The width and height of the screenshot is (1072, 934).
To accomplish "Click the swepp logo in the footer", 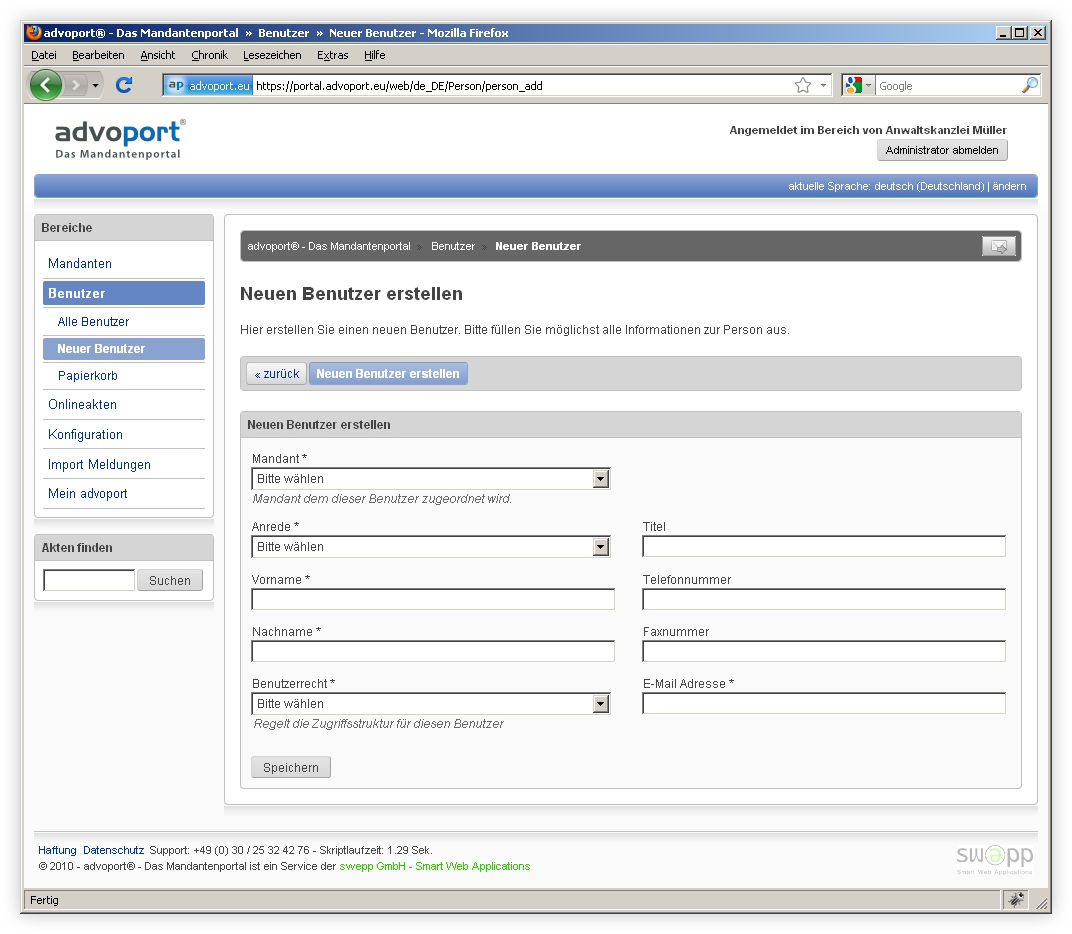I will [x=994, y=859].
